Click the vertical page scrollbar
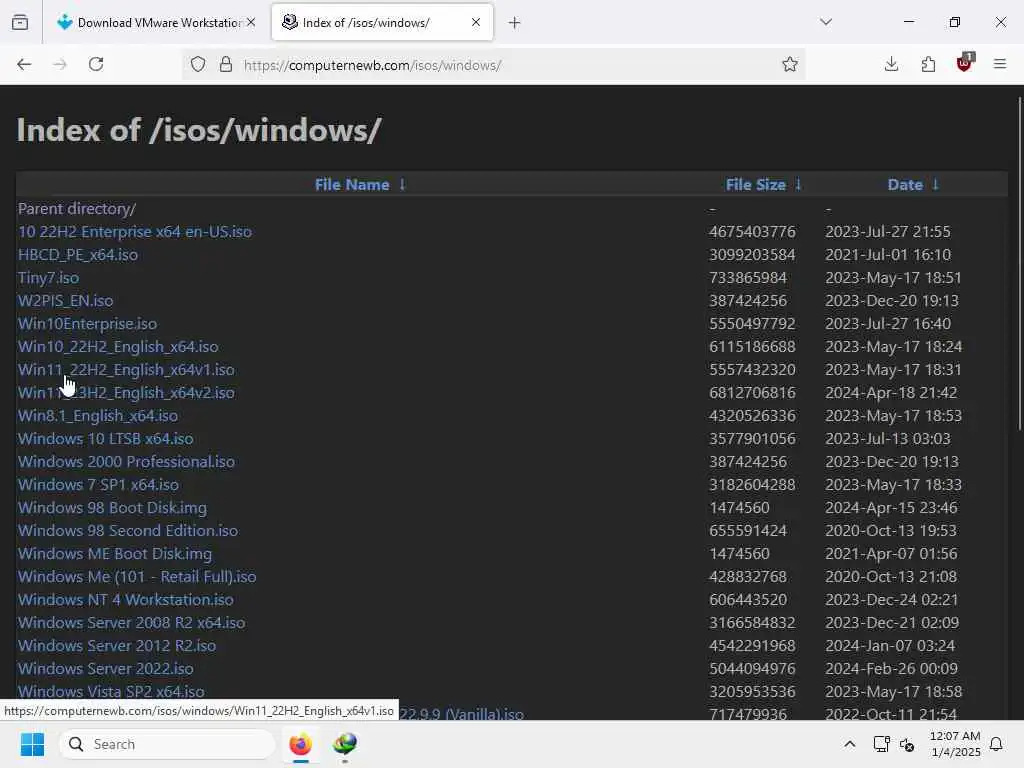This screenshot has height=768, width=1024. click(1019, 263)
